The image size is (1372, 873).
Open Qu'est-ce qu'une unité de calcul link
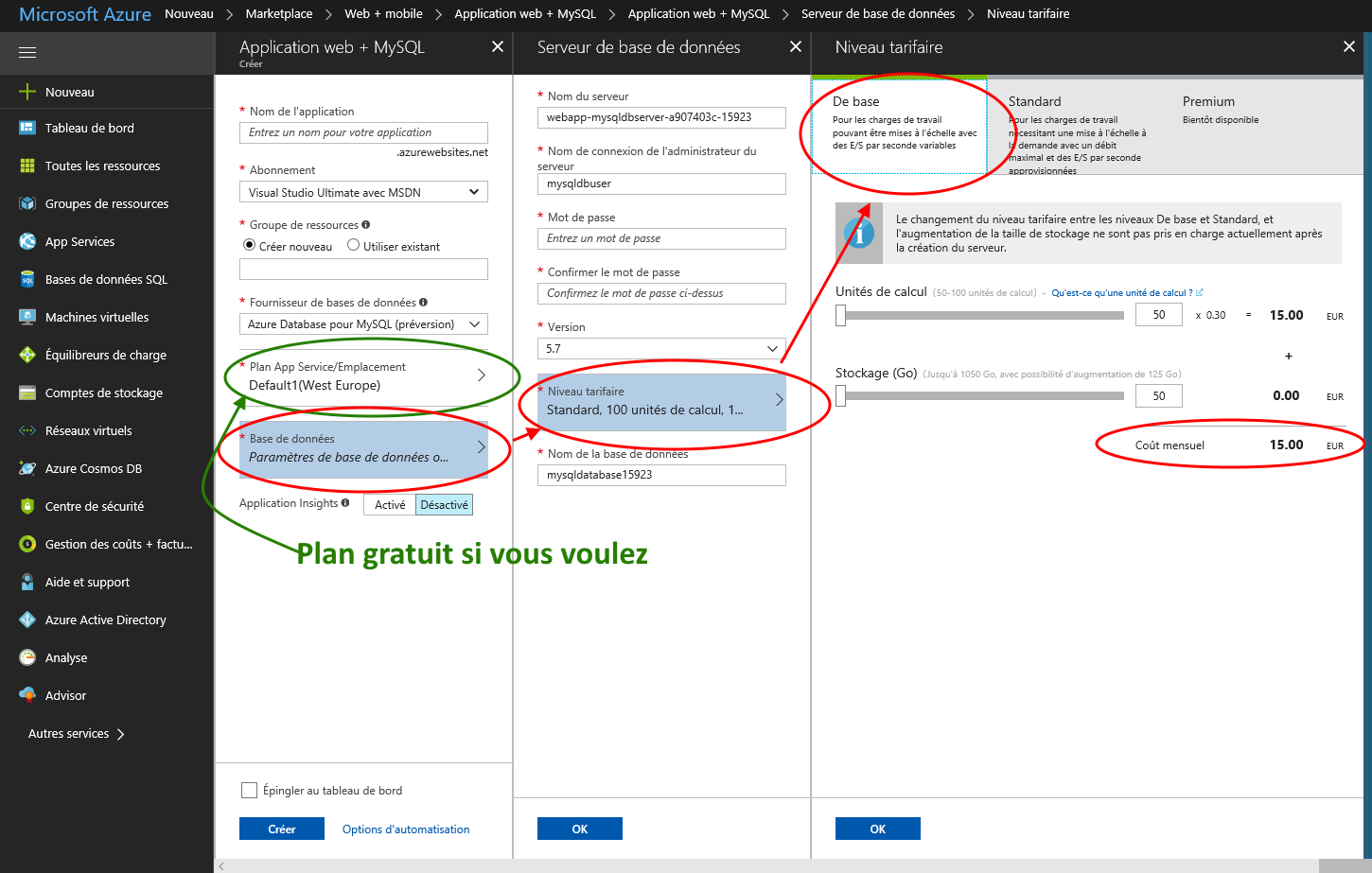1127,293
